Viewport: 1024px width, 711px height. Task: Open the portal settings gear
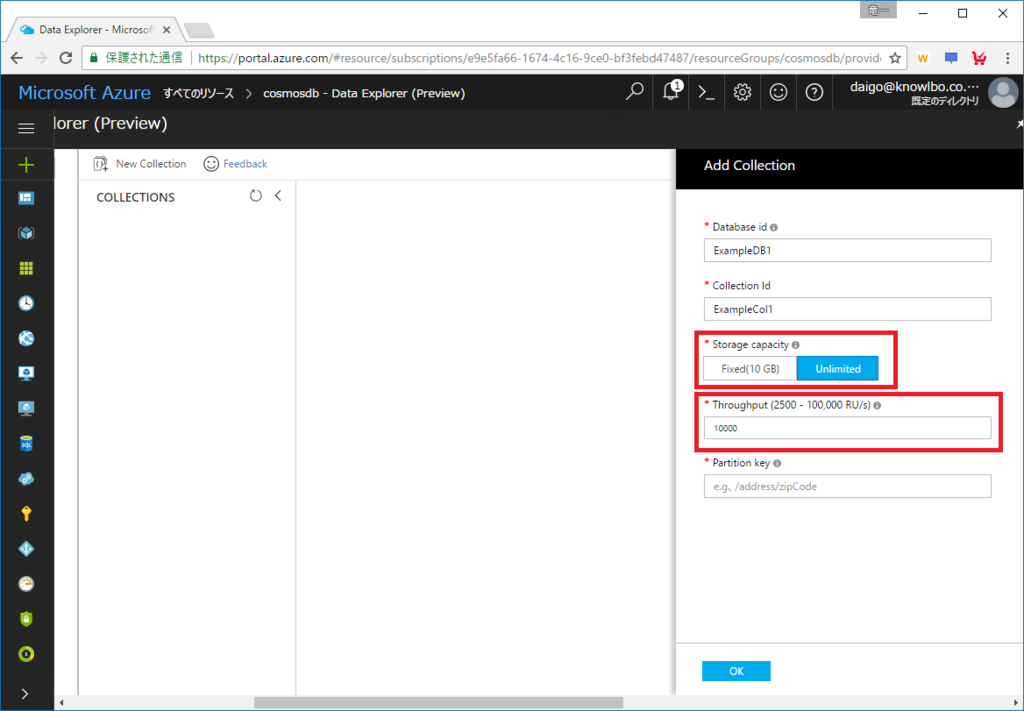743,92
